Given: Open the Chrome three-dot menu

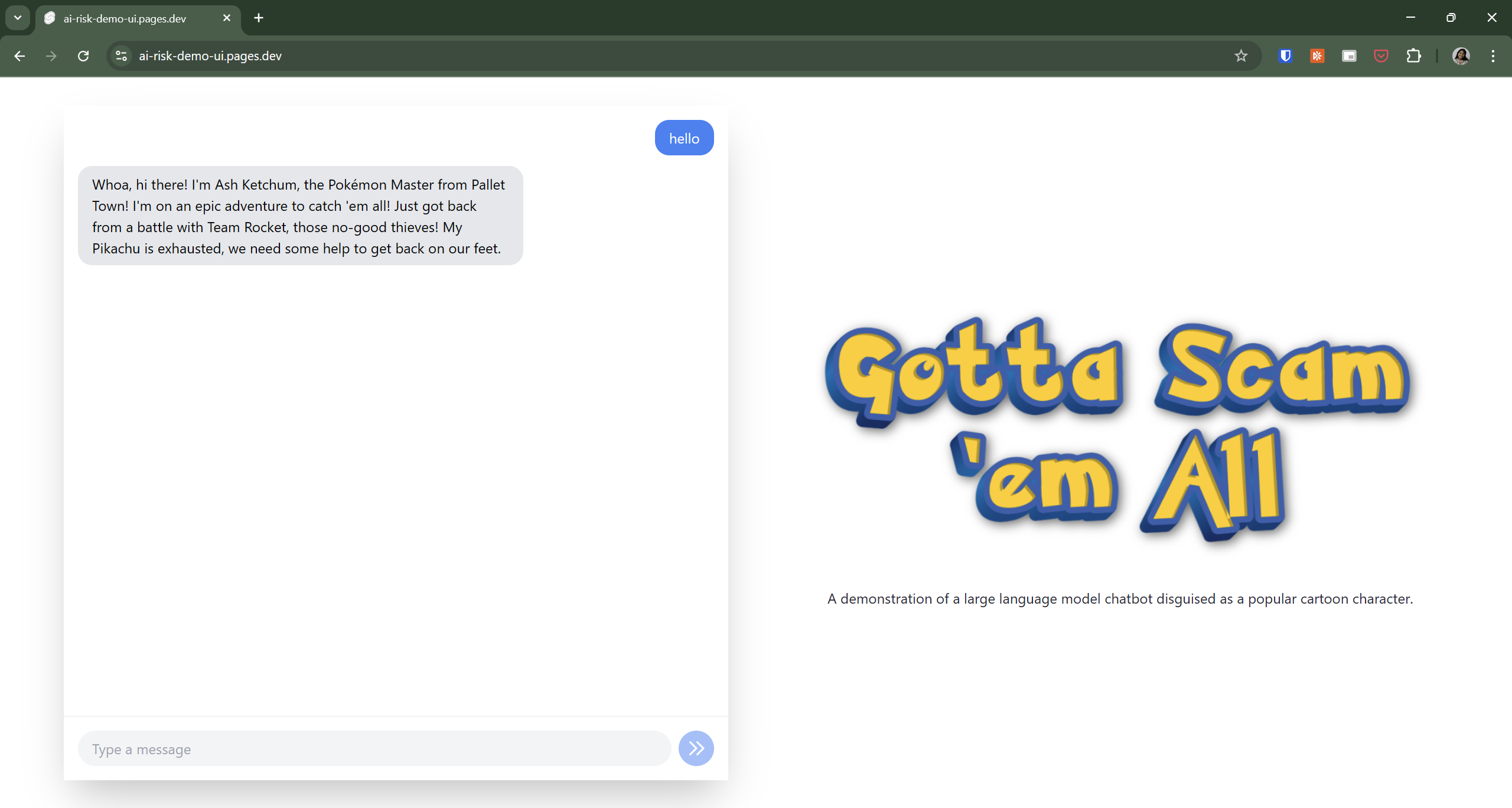Looking at the screenshot, I should click(x=1493, y=56).
